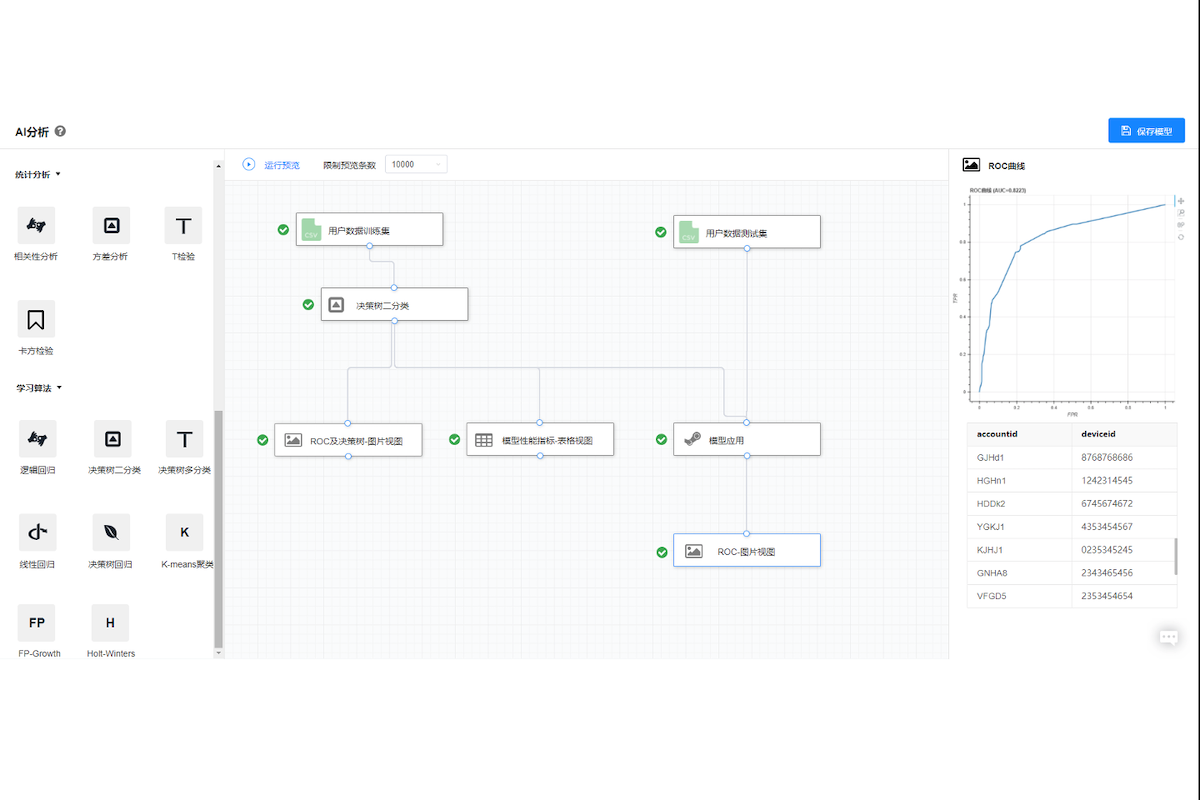
Task: Click the left panel scroll down arrow
Action: point(219,652)
